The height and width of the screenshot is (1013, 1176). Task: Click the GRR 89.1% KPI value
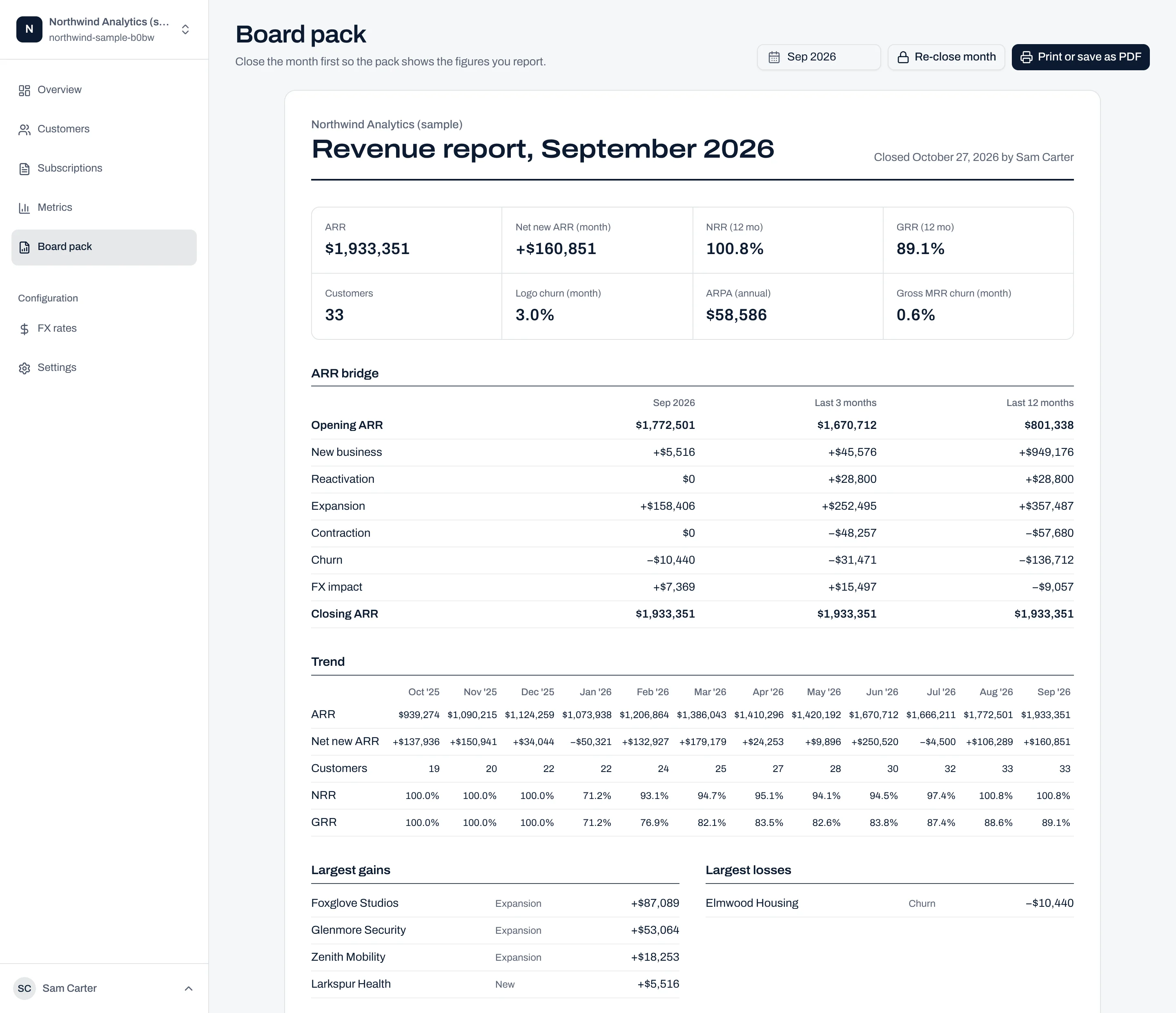click(x=921, y=249)
